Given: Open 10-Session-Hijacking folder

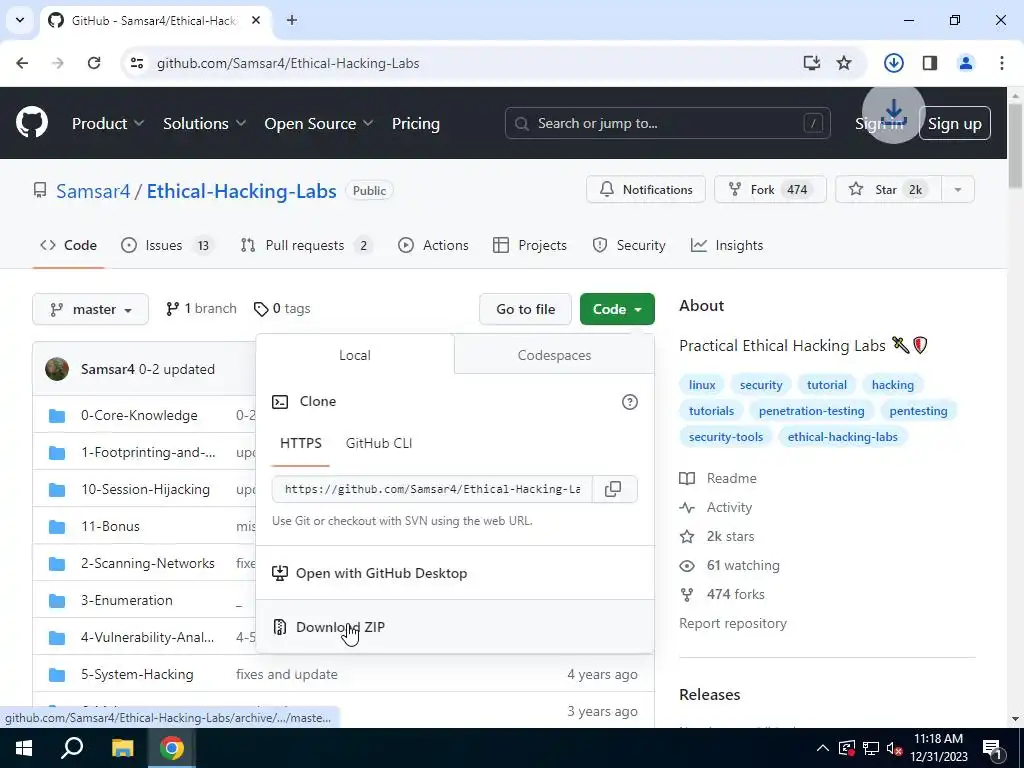Looking at the screenshot, I should point(146,489).
